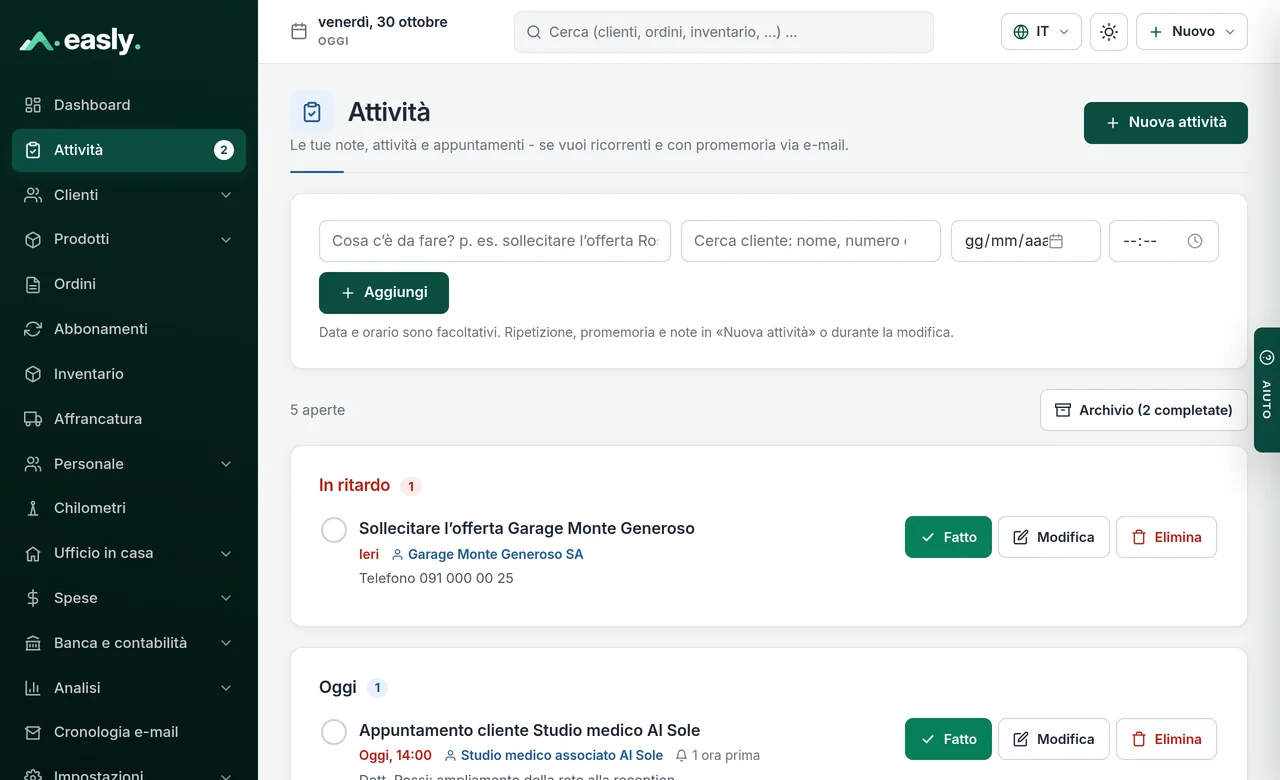Click the 2 badge on Attività

point(224,150)
